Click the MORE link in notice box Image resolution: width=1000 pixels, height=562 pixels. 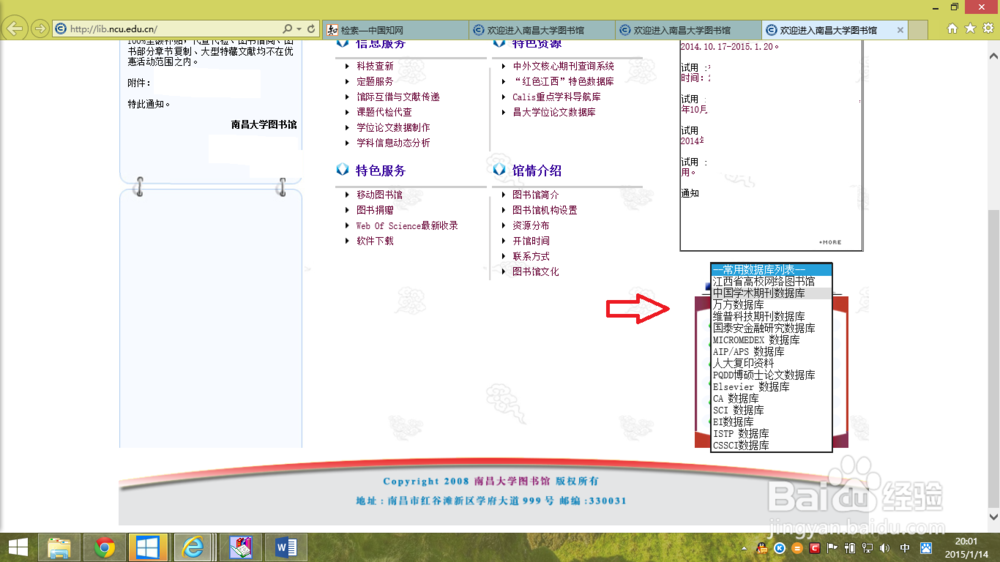point(830,242)
